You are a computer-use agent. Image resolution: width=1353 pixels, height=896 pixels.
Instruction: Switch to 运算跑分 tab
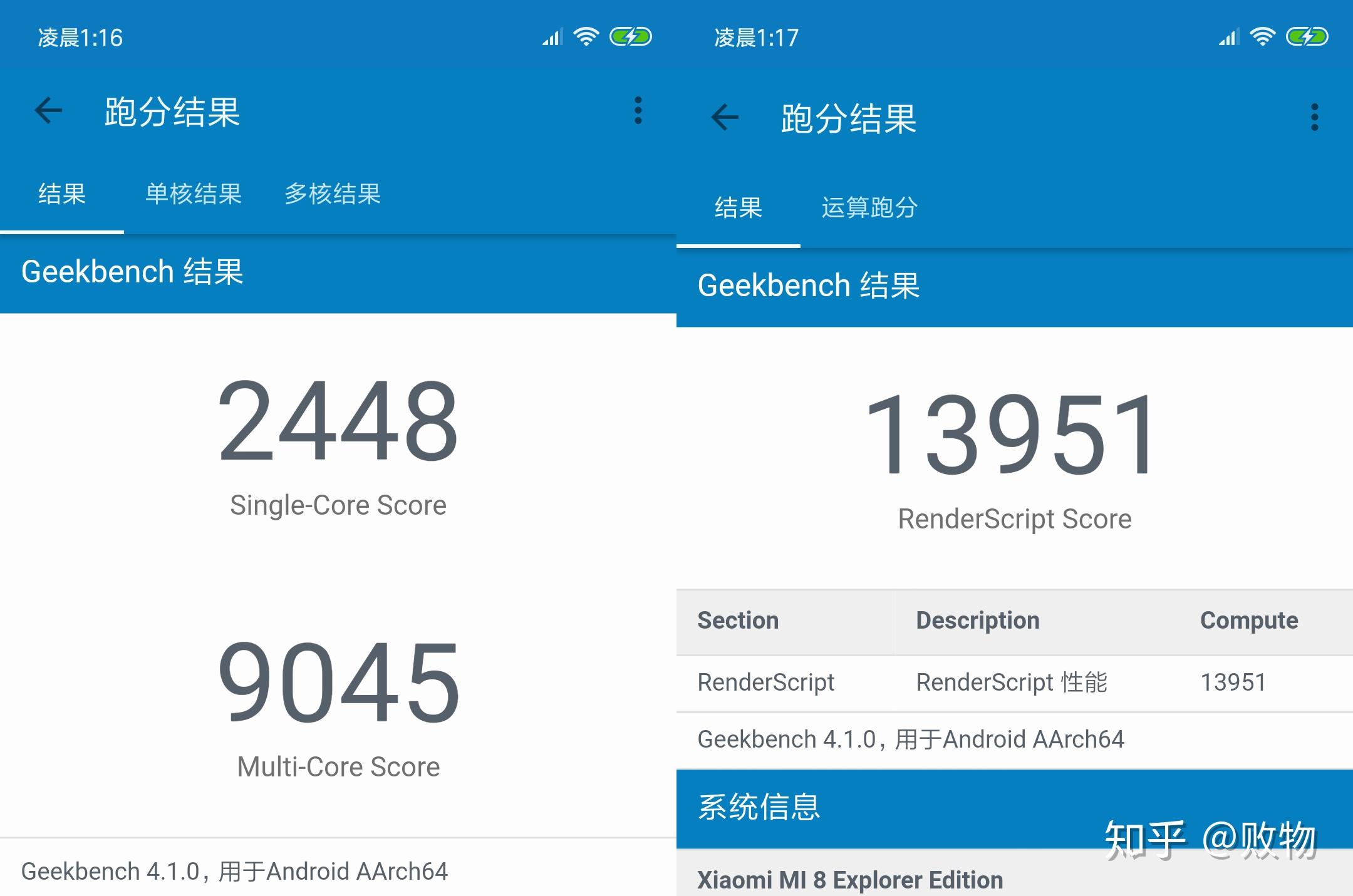point(870,208)
